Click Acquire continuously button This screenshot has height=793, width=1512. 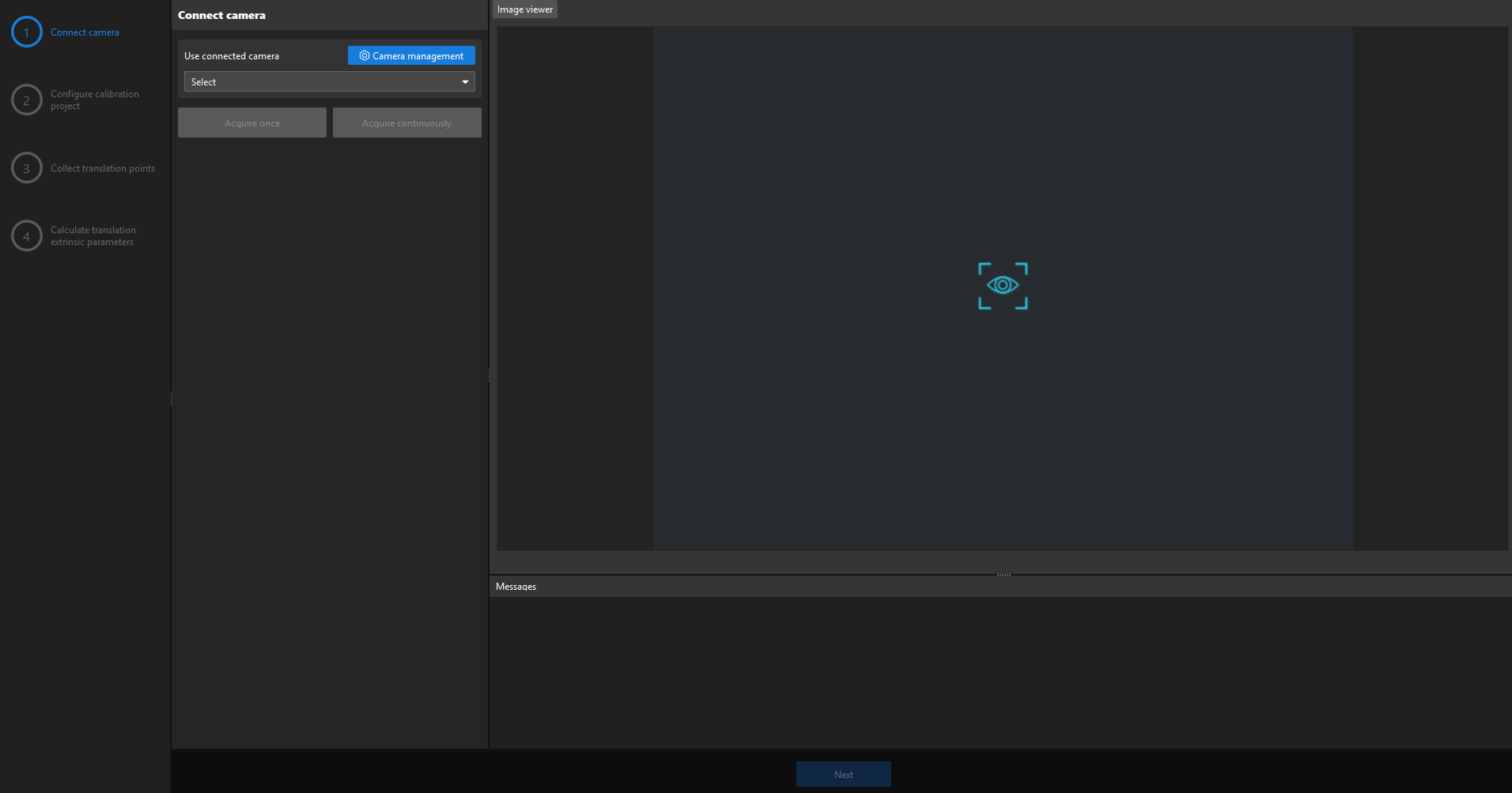pyautogui.click(x=407, y=123)
